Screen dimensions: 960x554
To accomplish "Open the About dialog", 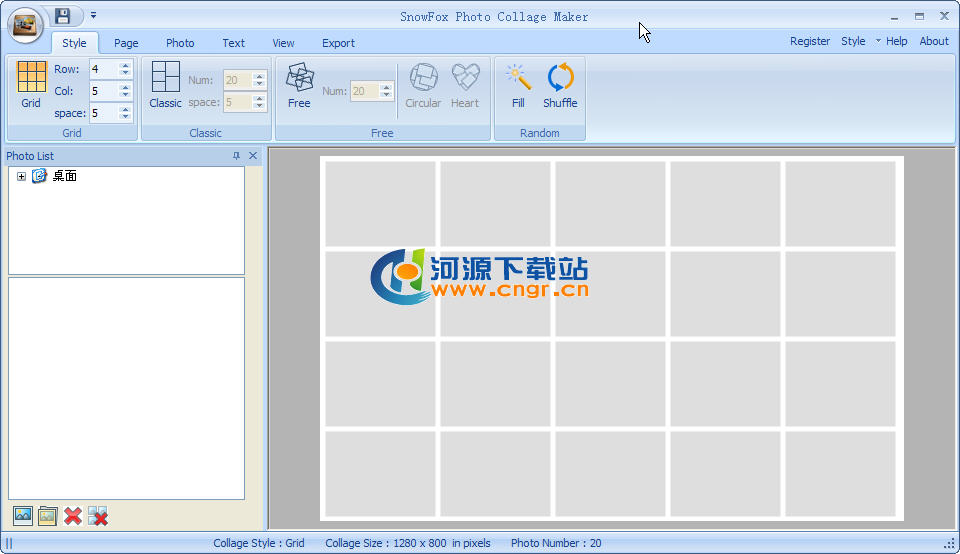I will [934, 41].
